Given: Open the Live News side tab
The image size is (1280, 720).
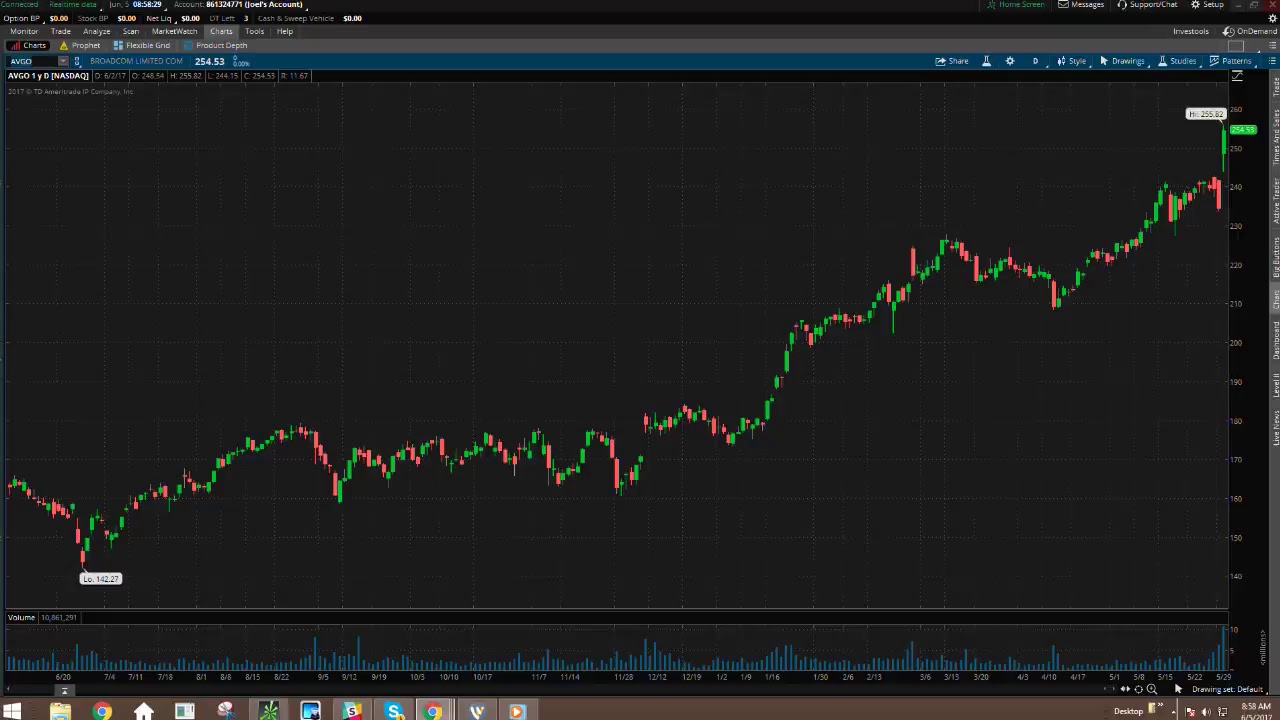Looking at the screenshot, I should [x=1275, y=428].
